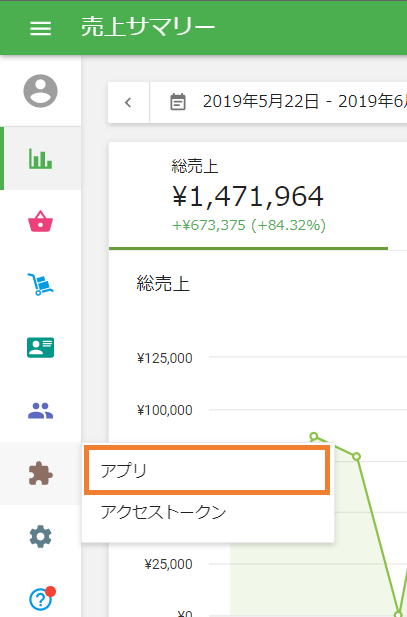
Task: Click the ¥125,000 axis label
Action: click(x=165, y=358)
